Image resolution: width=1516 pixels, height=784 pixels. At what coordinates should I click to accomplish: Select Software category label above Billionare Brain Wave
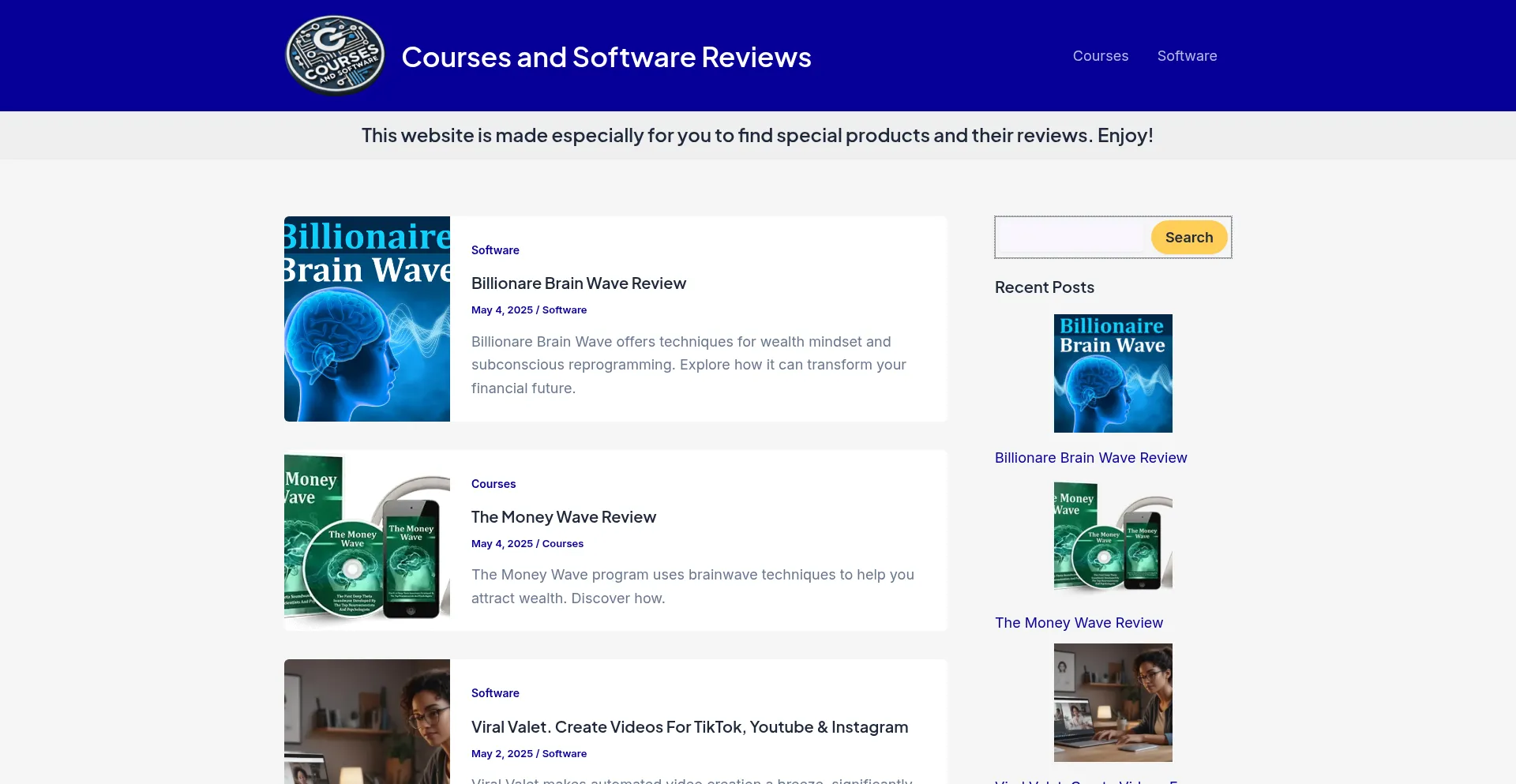495,250
